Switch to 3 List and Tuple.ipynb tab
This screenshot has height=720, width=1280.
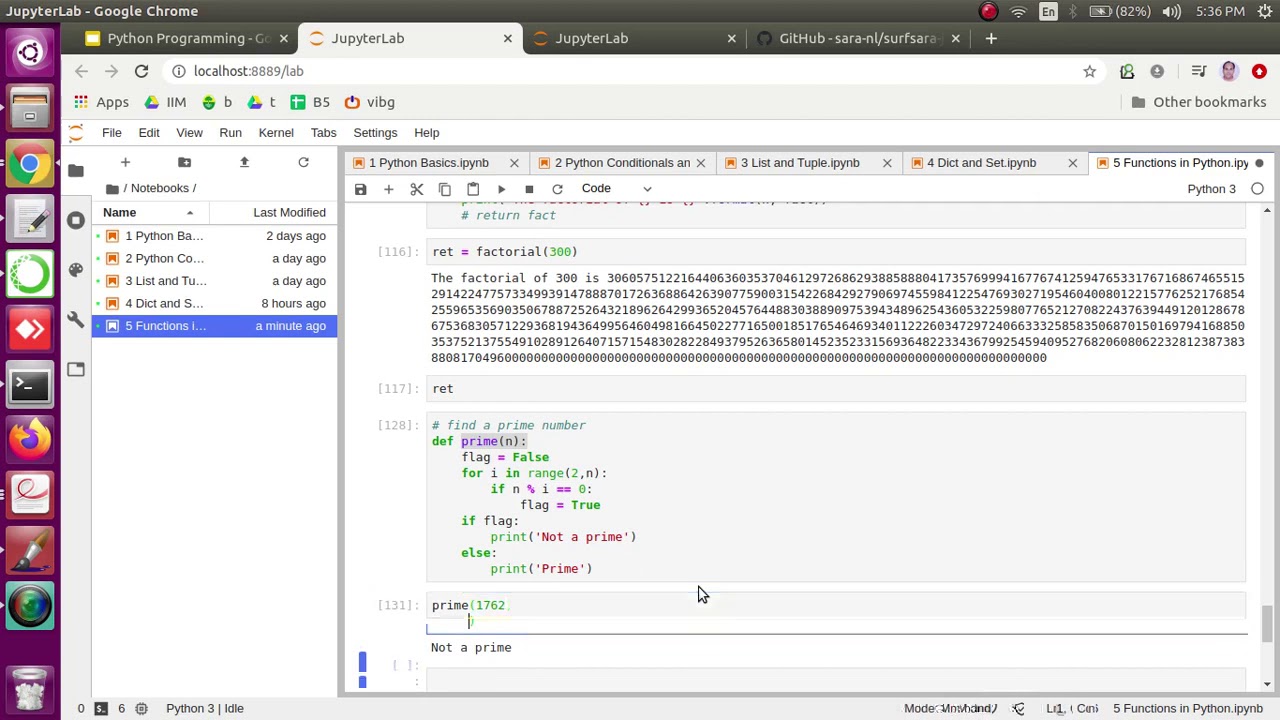(800, 163)
